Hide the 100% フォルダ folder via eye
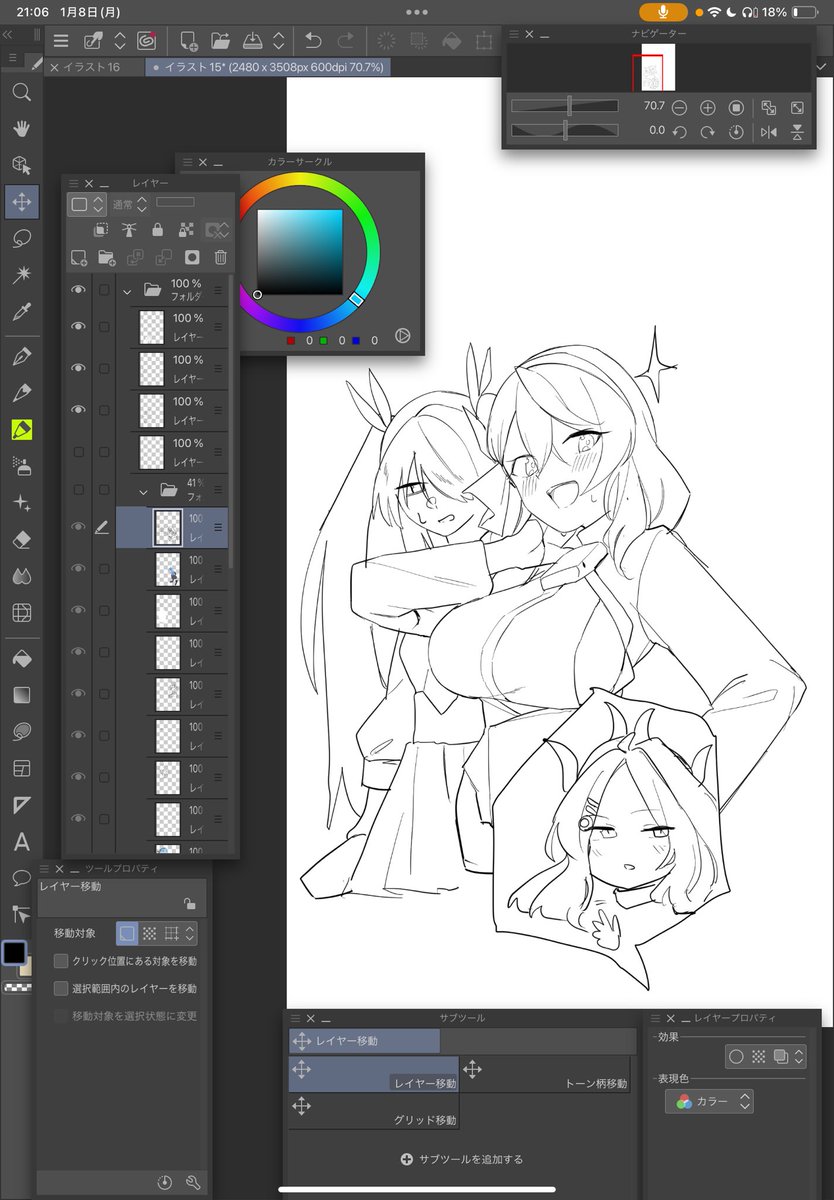This screenshot has height=1200, width=834. (78, 290)
